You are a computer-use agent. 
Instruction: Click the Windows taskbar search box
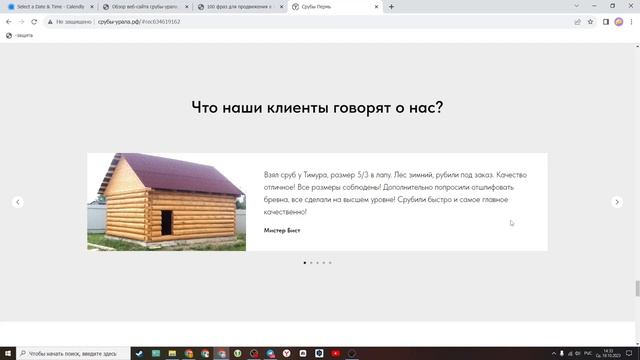[73, 353]
